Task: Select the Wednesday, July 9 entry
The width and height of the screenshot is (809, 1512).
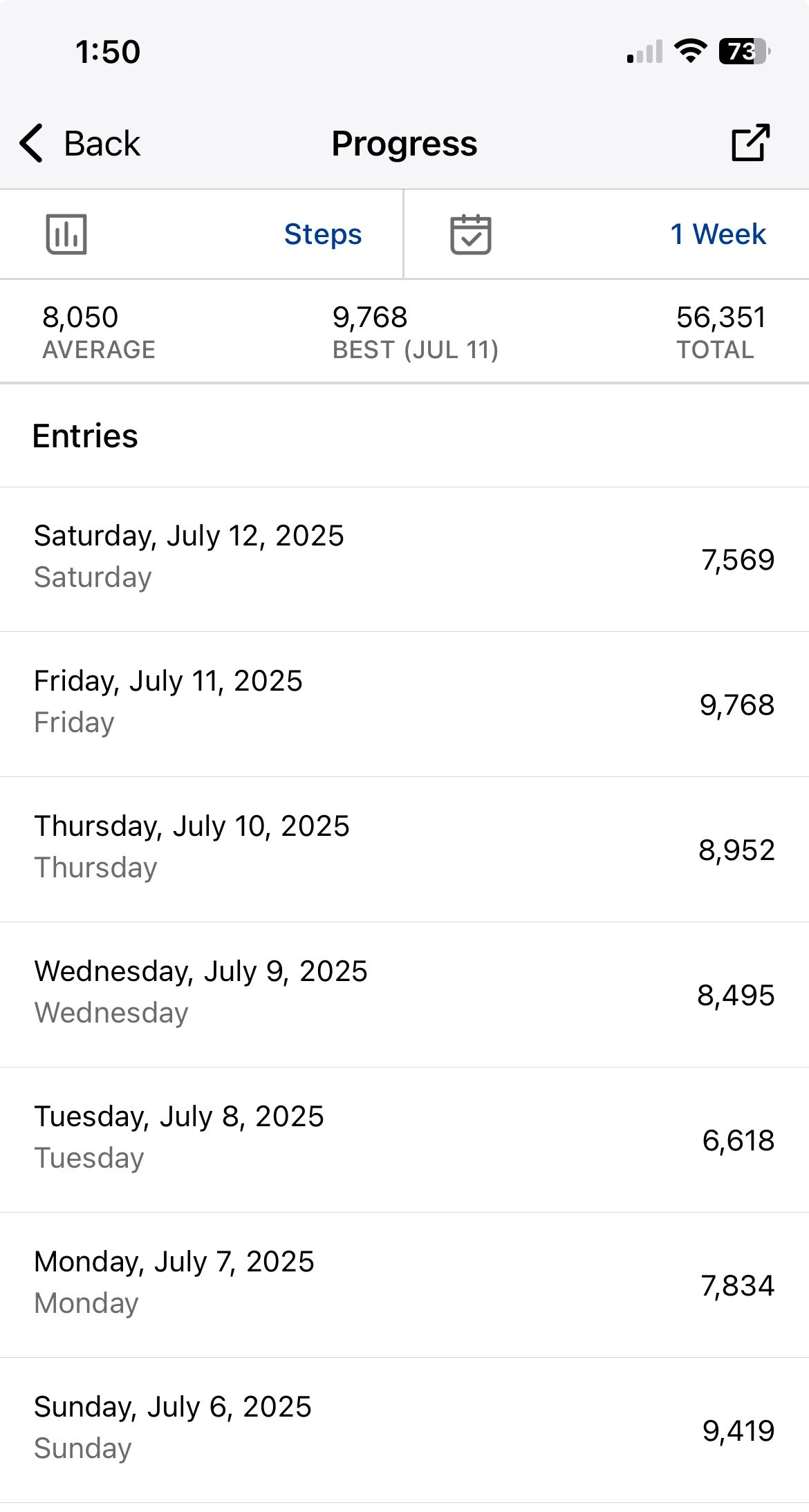Action: 404,995
